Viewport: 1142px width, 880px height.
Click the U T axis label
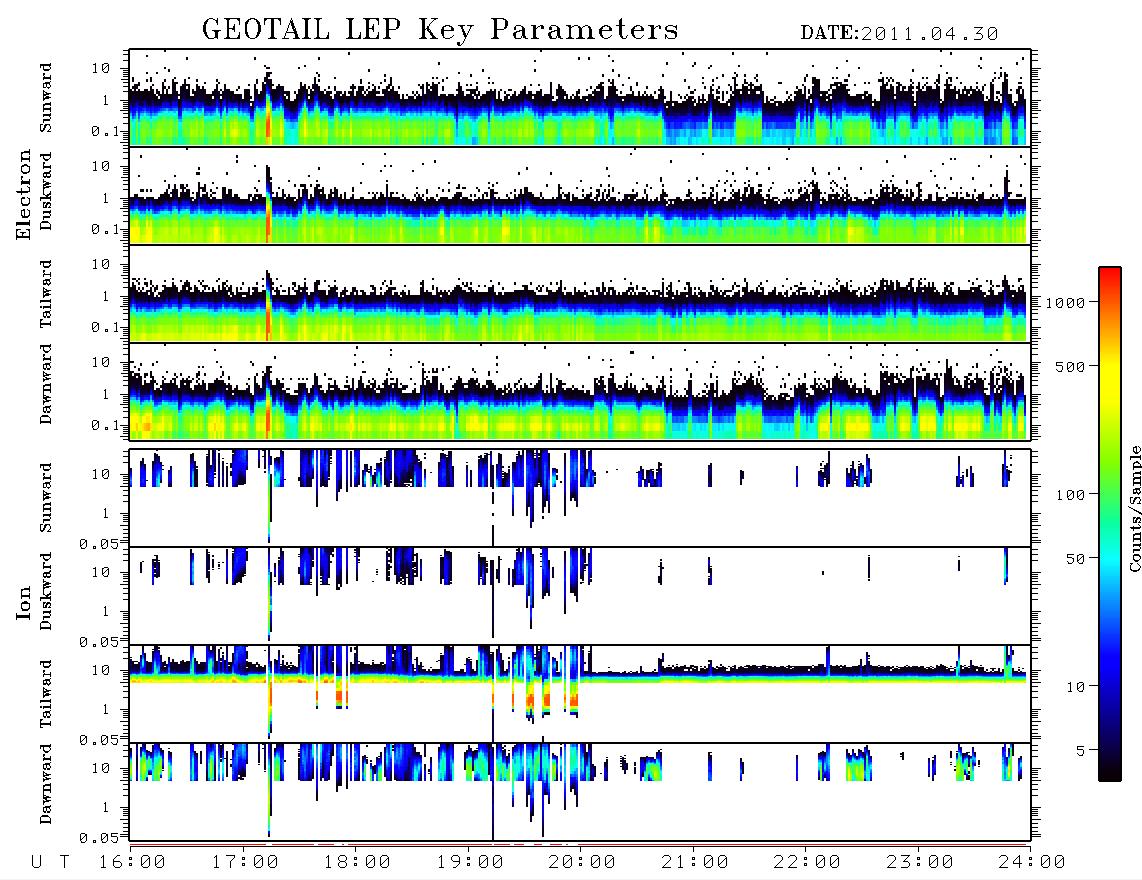[50, 862]
